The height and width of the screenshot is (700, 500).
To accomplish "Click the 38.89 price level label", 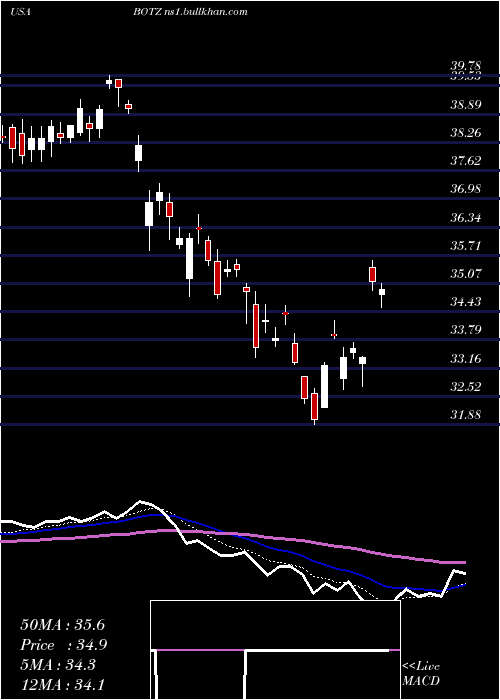I will pos(466,105).
